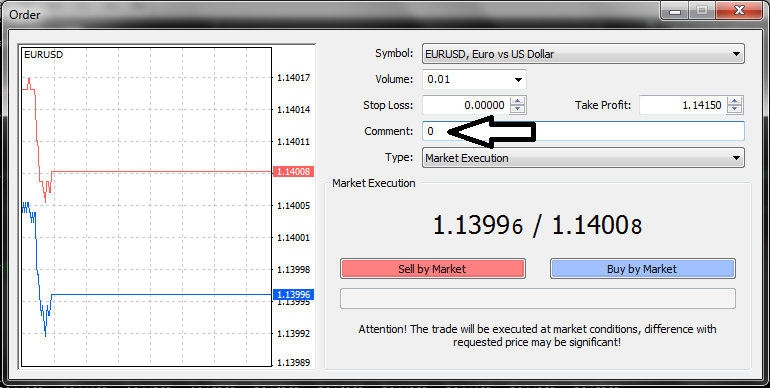
Task: Open the Type dropdown set to Market Execution
Action: (583, 158)
